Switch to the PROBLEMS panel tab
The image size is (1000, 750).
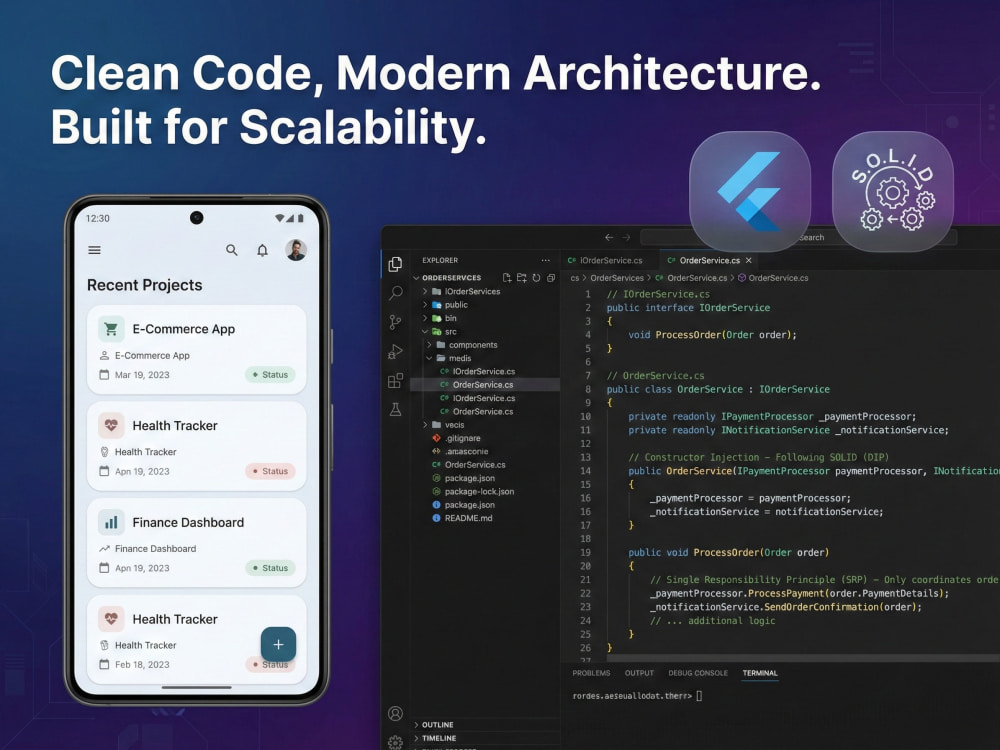591,673
